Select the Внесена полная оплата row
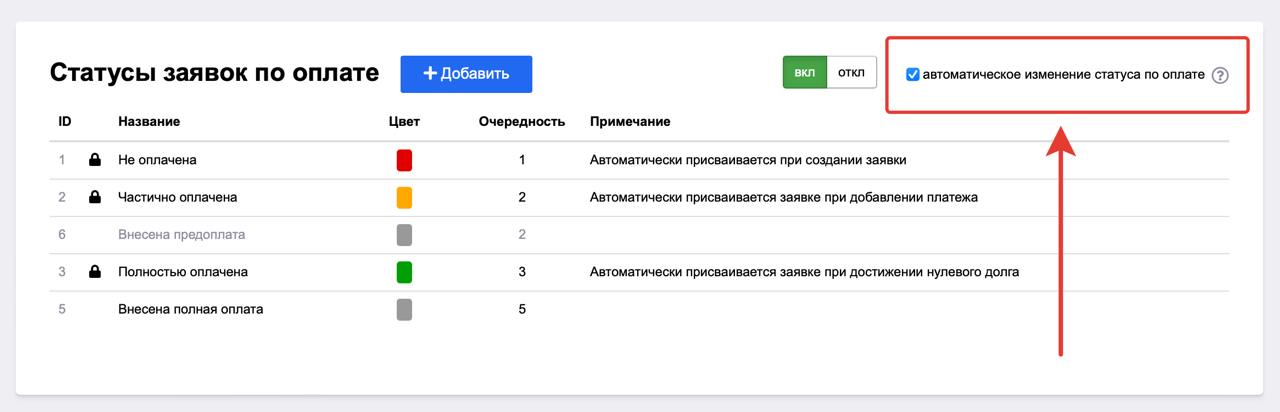Image resolution: width=1280 pixels, height=412 pixels. 190,309
